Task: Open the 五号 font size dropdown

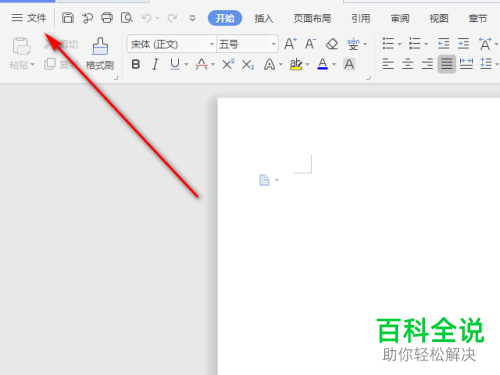Action: pos(274,44)
